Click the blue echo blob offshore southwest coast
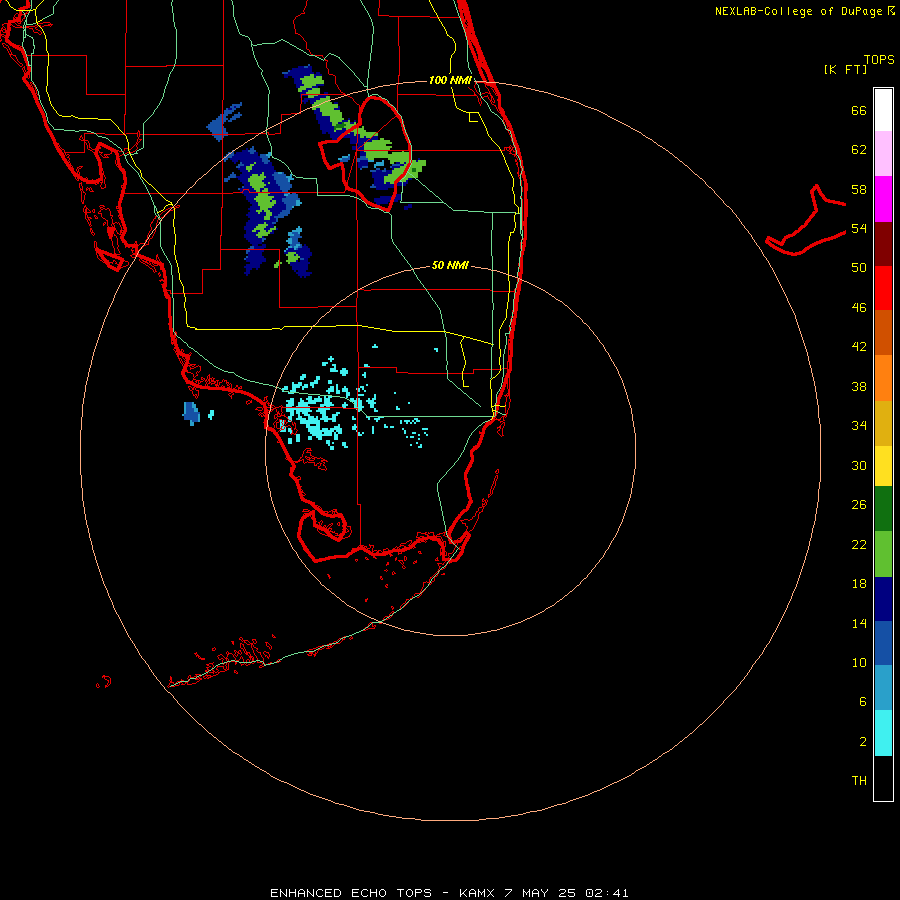 [191, 413]
